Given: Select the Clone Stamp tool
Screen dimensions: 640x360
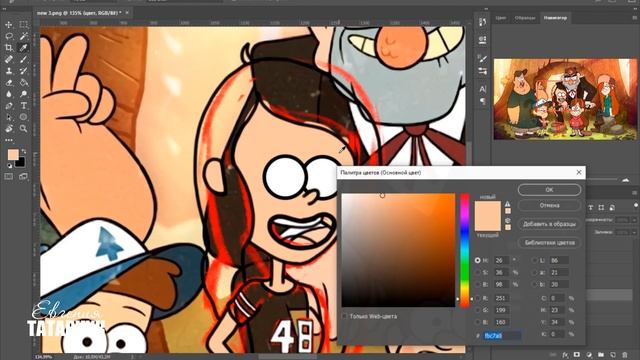Looking at the screenshot, I should (x=9, y=71).
